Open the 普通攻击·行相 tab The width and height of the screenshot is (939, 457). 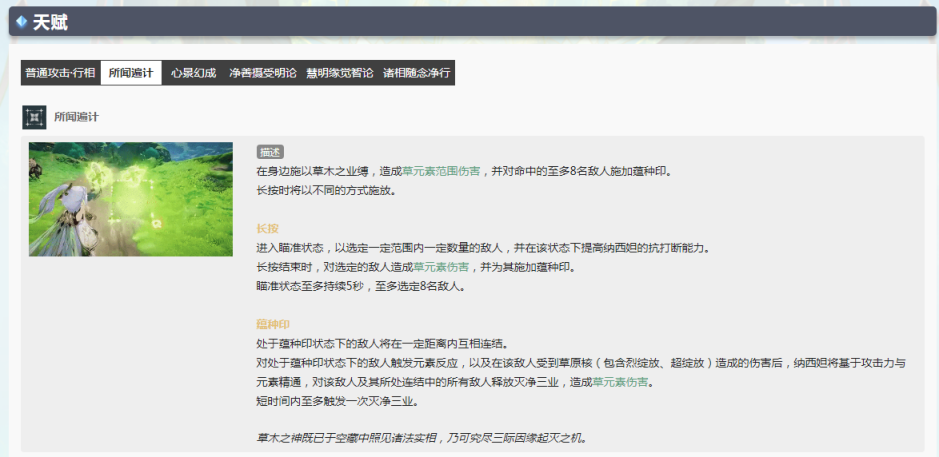[x=60, y=73]
